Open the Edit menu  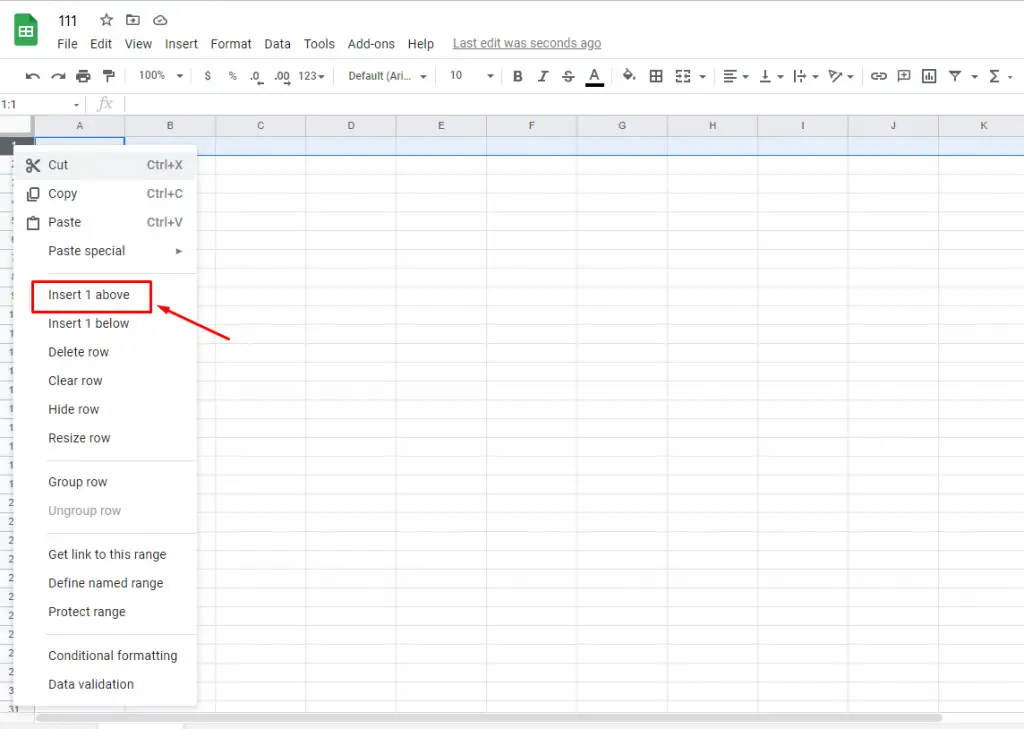(101, 44)
